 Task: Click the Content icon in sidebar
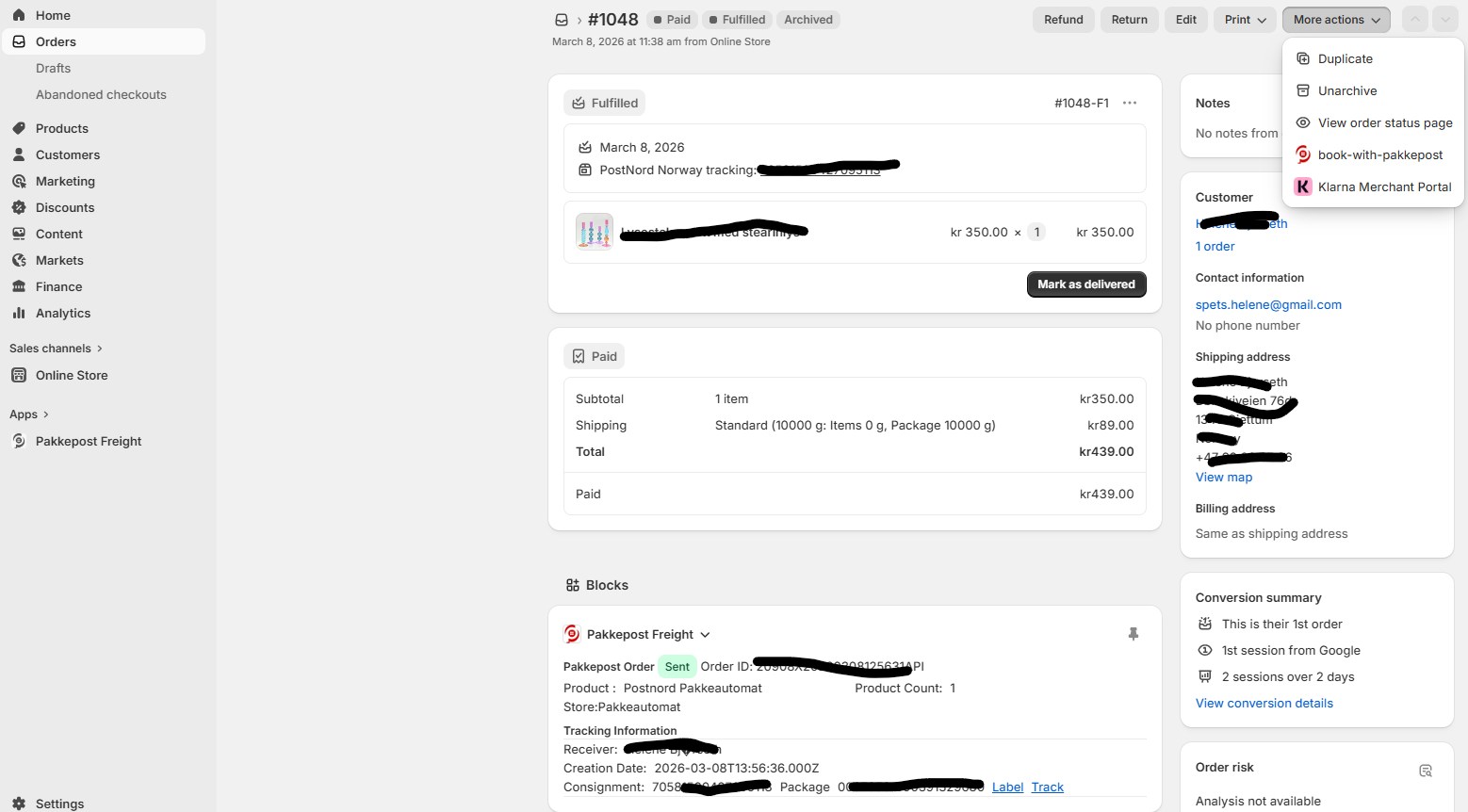click(x=19, y=234)
